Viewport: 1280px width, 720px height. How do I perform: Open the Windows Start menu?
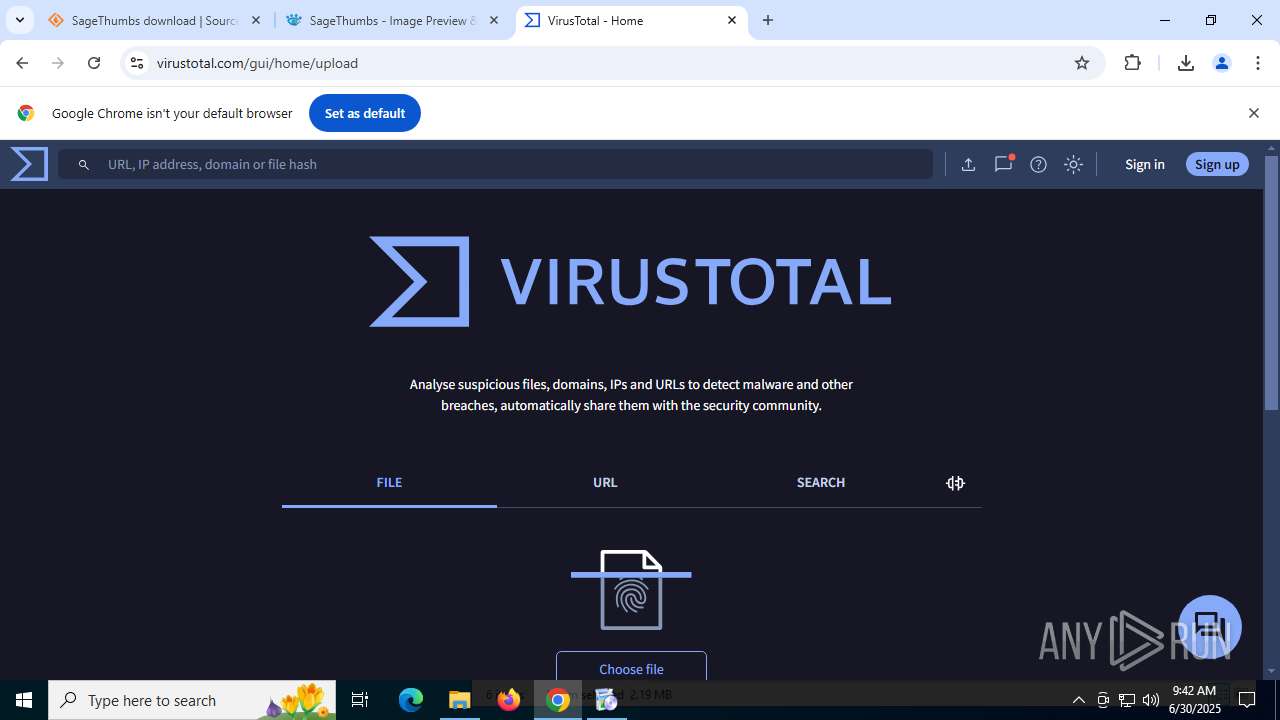(x=24, y=700)
